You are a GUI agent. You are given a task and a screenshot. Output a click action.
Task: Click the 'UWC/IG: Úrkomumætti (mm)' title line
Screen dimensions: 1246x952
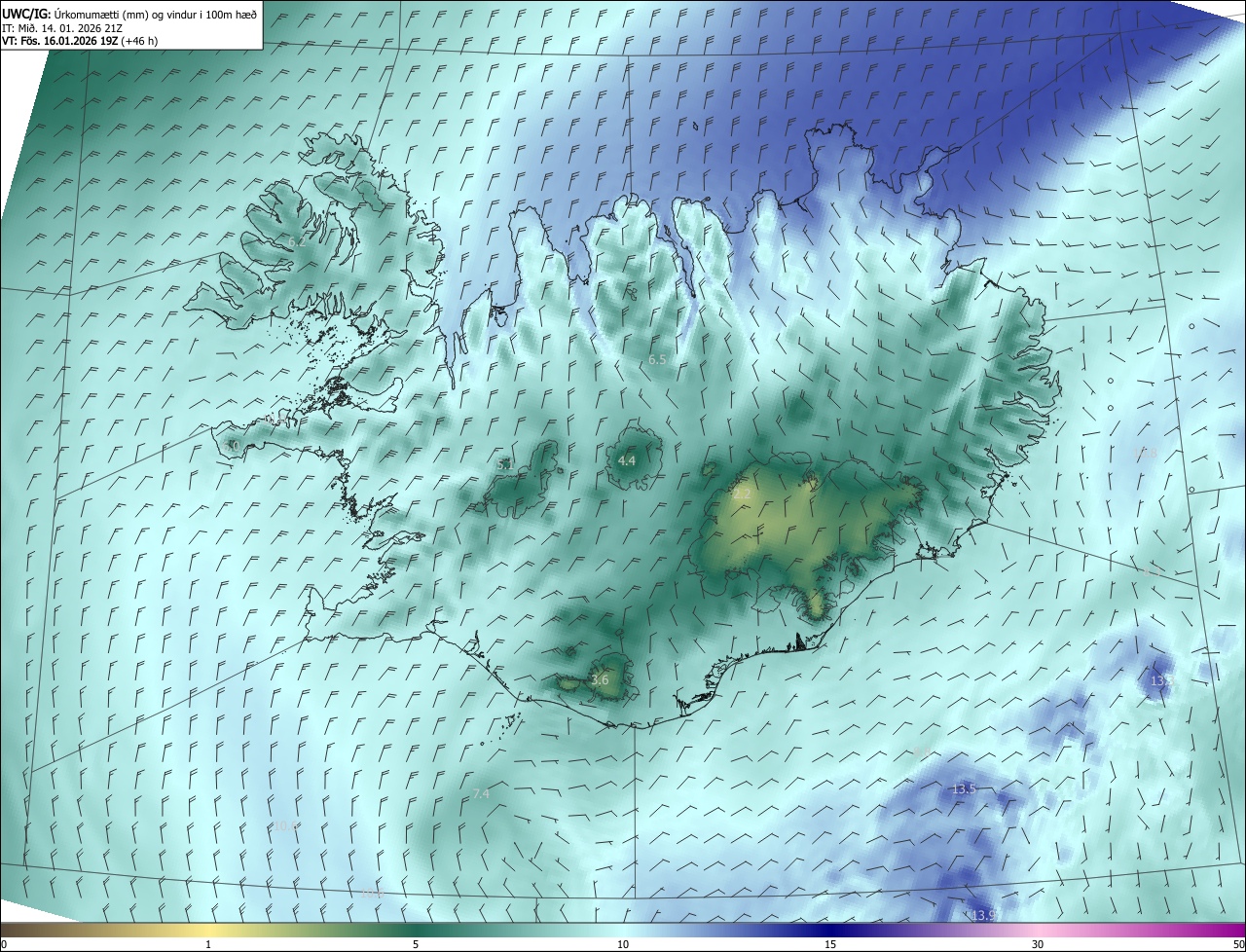[x=129, y=13]
